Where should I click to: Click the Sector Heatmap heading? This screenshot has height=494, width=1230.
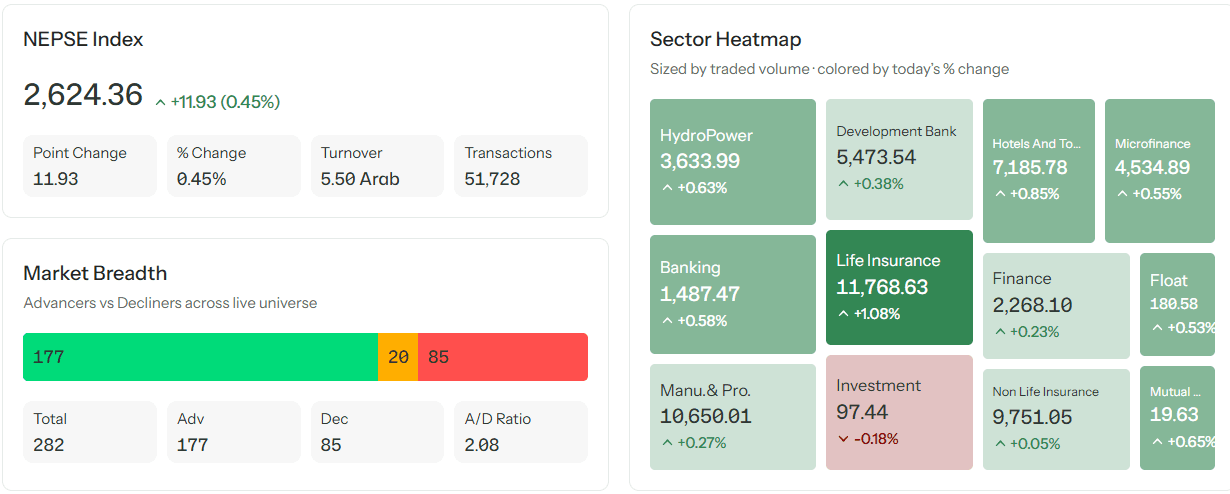[726, 40]
